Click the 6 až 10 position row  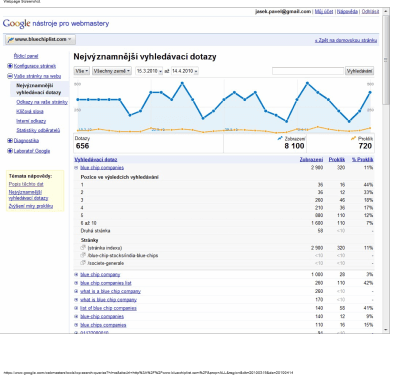(x=223, y=223)
